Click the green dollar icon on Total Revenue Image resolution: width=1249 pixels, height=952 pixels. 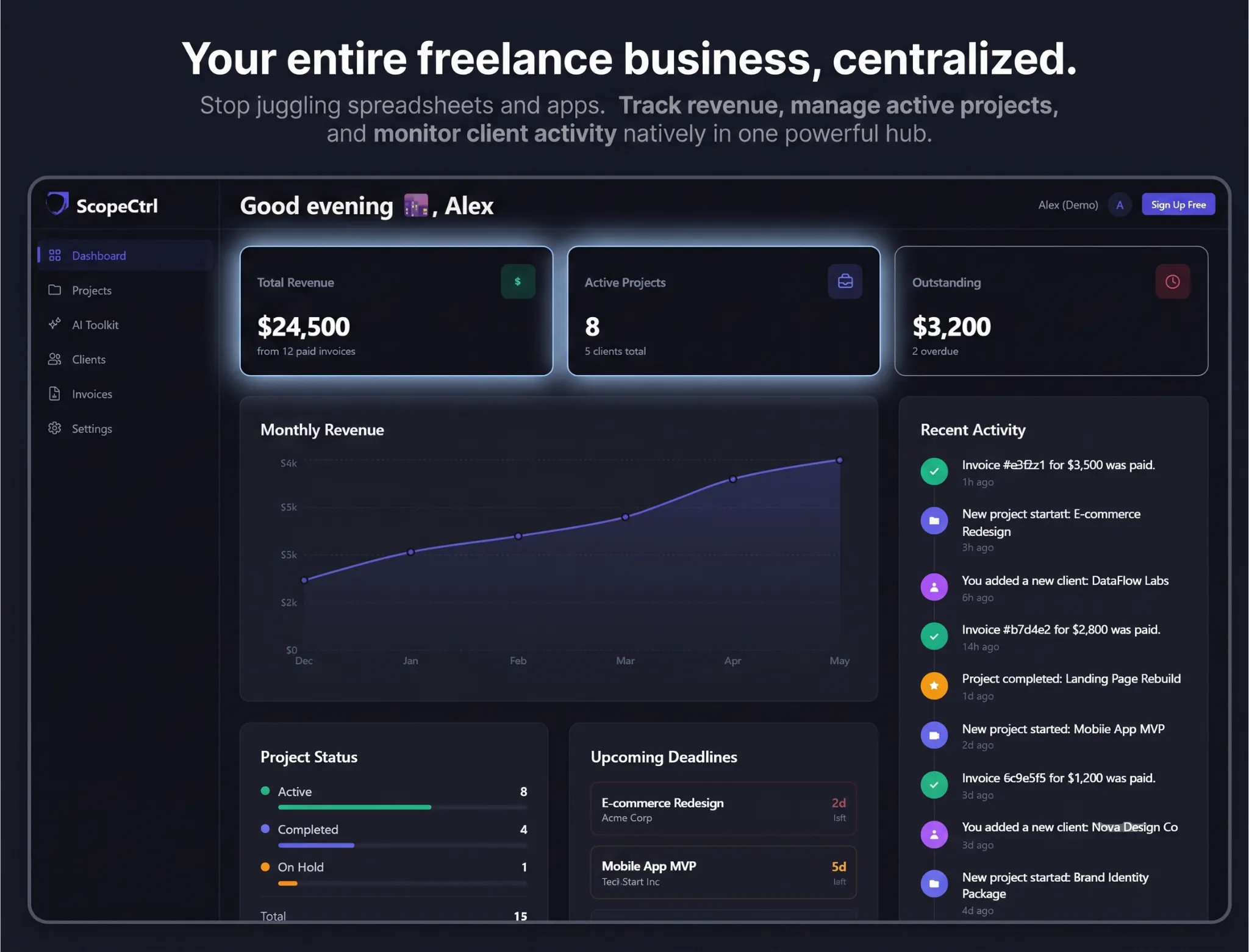(518, 282)
